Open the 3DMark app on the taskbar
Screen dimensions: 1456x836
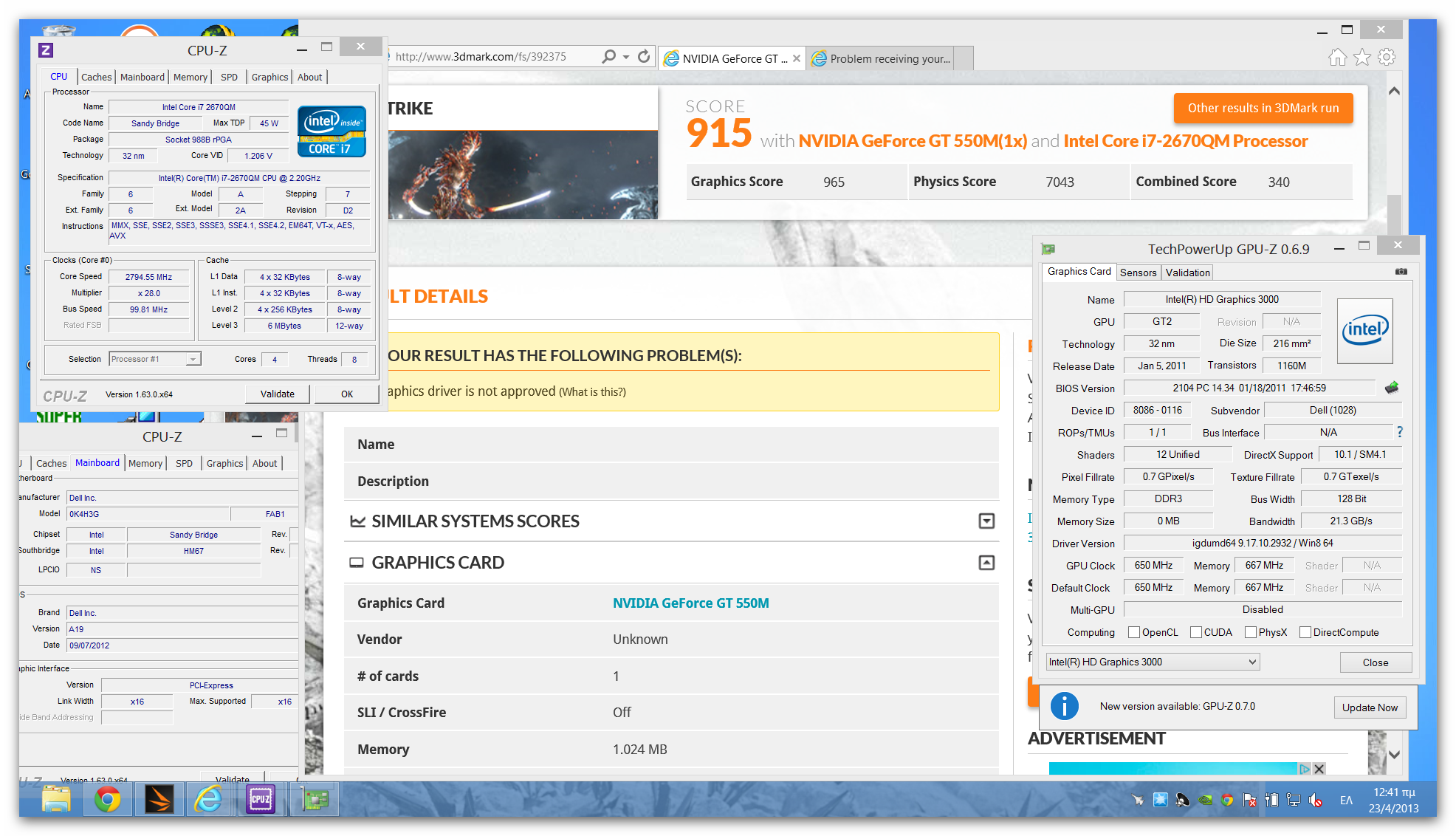[159, 799]
